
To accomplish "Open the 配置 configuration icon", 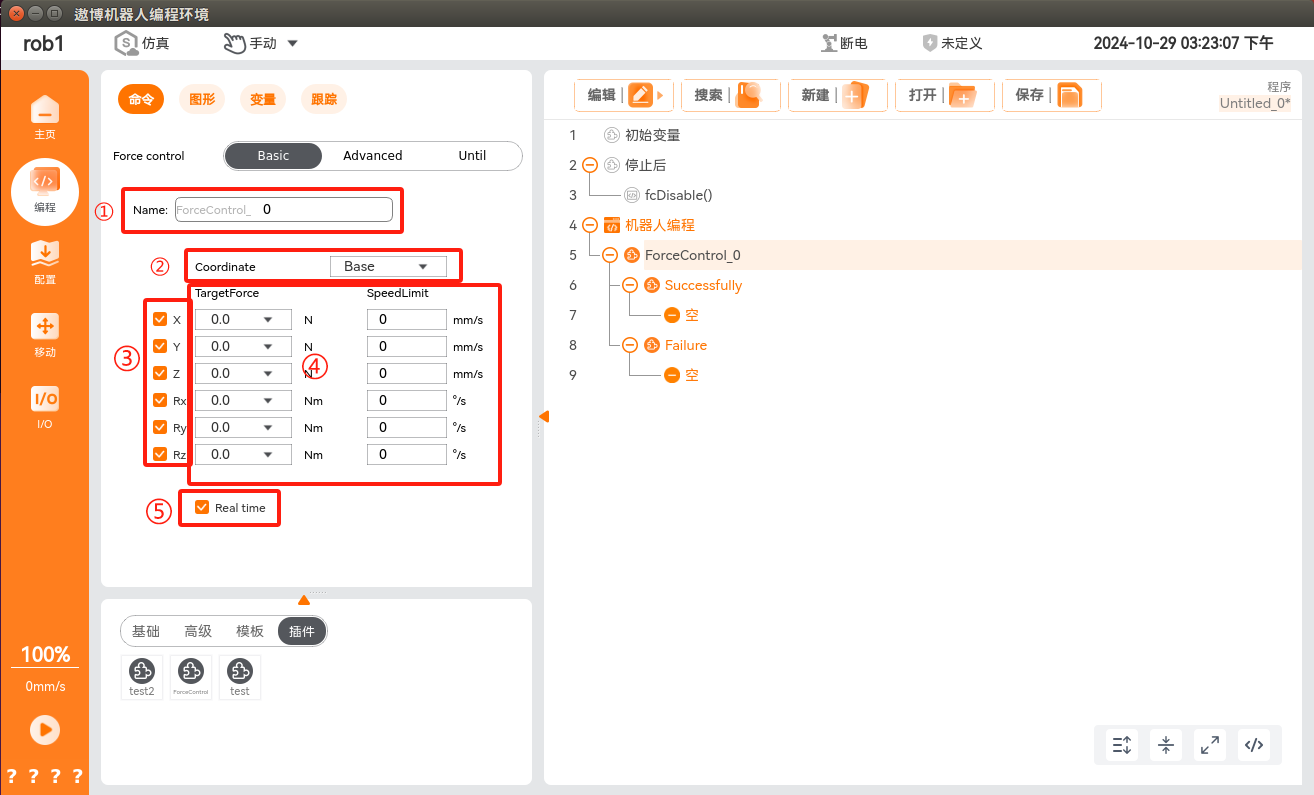I will 45,262.
